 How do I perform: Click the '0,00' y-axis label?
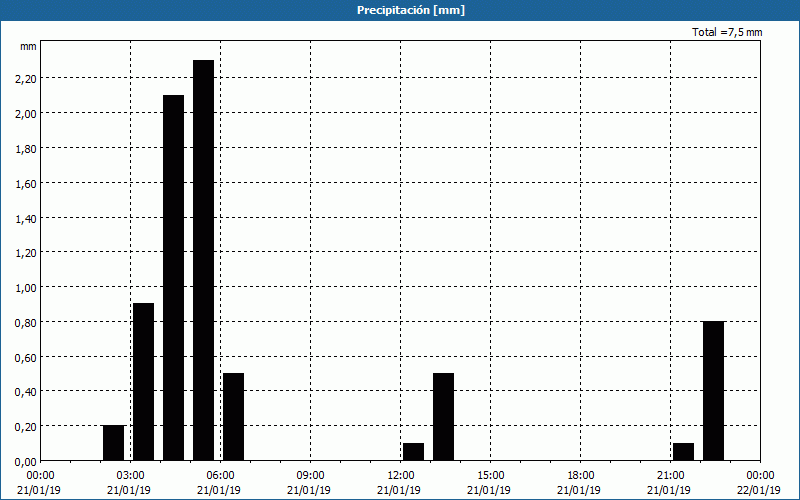pos(26,462)
